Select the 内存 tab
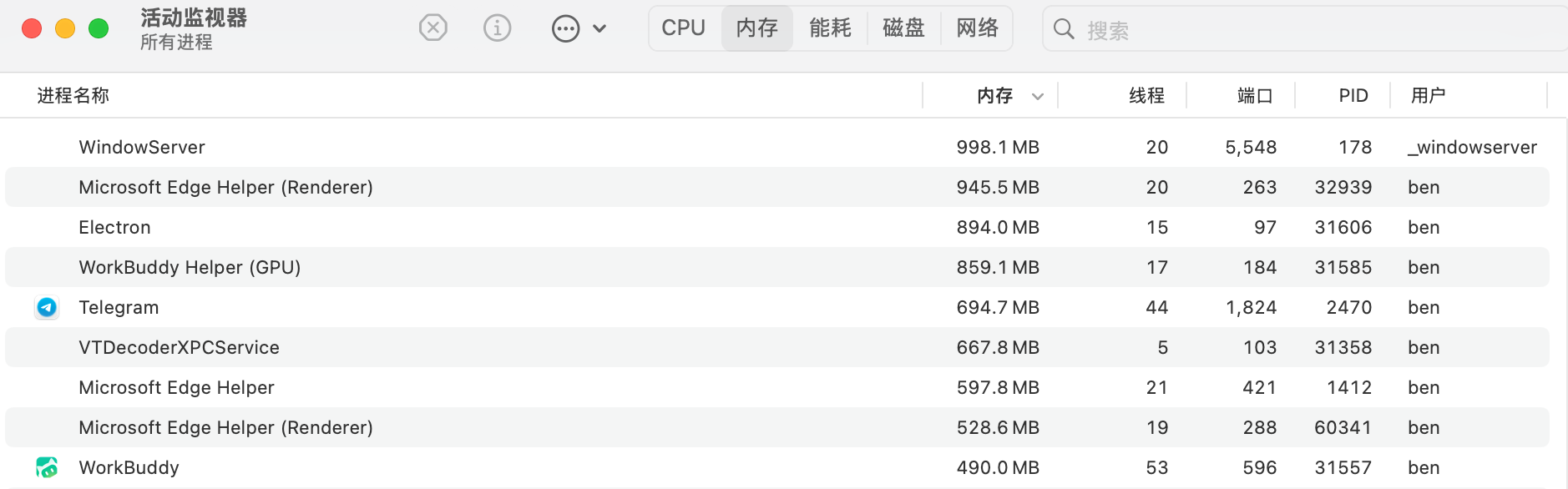This screenshot has height=489, width=1568. [756, 28]
